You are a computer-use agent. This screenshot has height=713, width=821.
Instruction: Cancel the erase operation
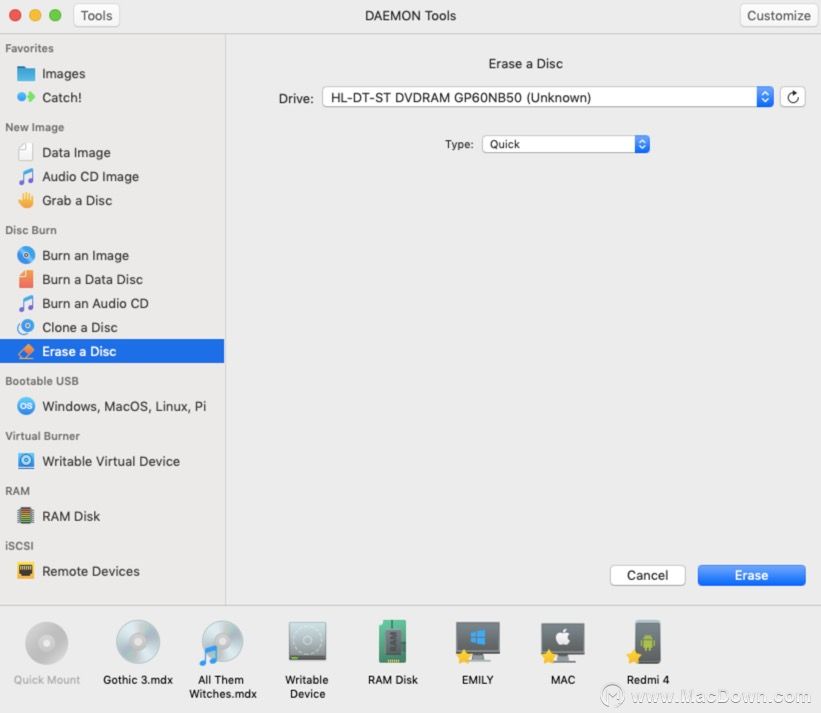[647, 575]
